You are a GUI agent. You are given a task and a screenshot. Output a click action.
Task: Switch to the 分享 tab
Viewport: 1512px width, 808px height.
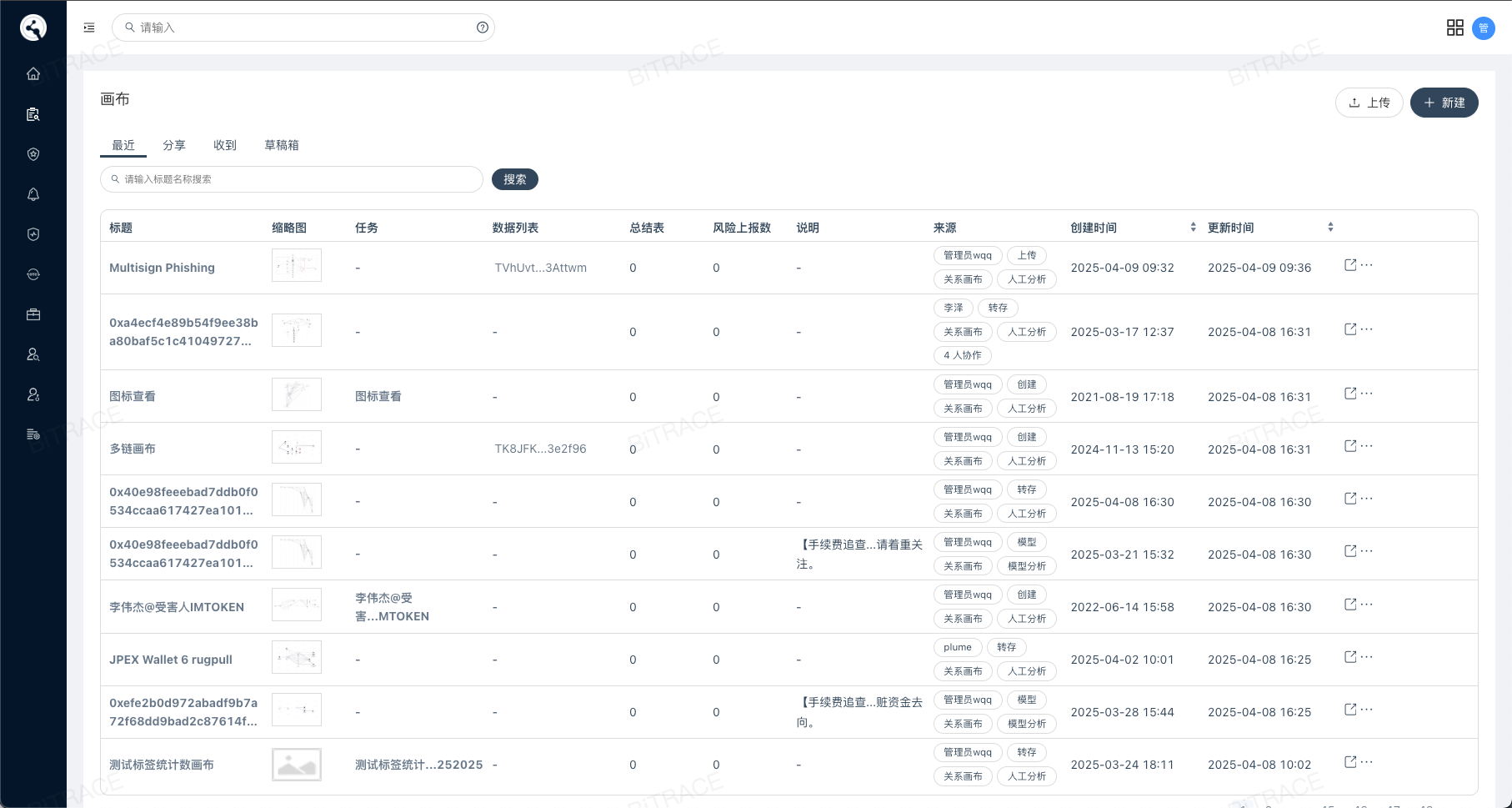tap(174, 145)
